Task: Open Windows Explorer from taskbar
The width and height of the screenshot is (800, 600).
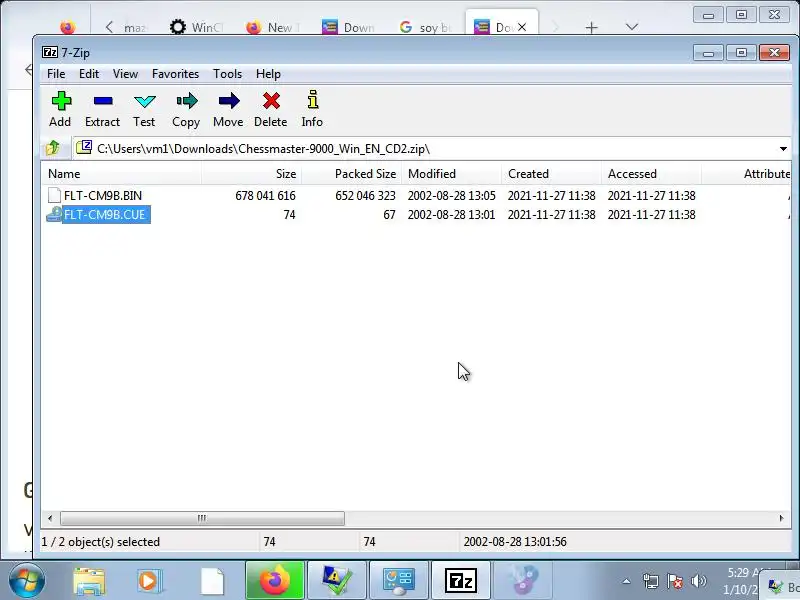Action: coord(89,581)
